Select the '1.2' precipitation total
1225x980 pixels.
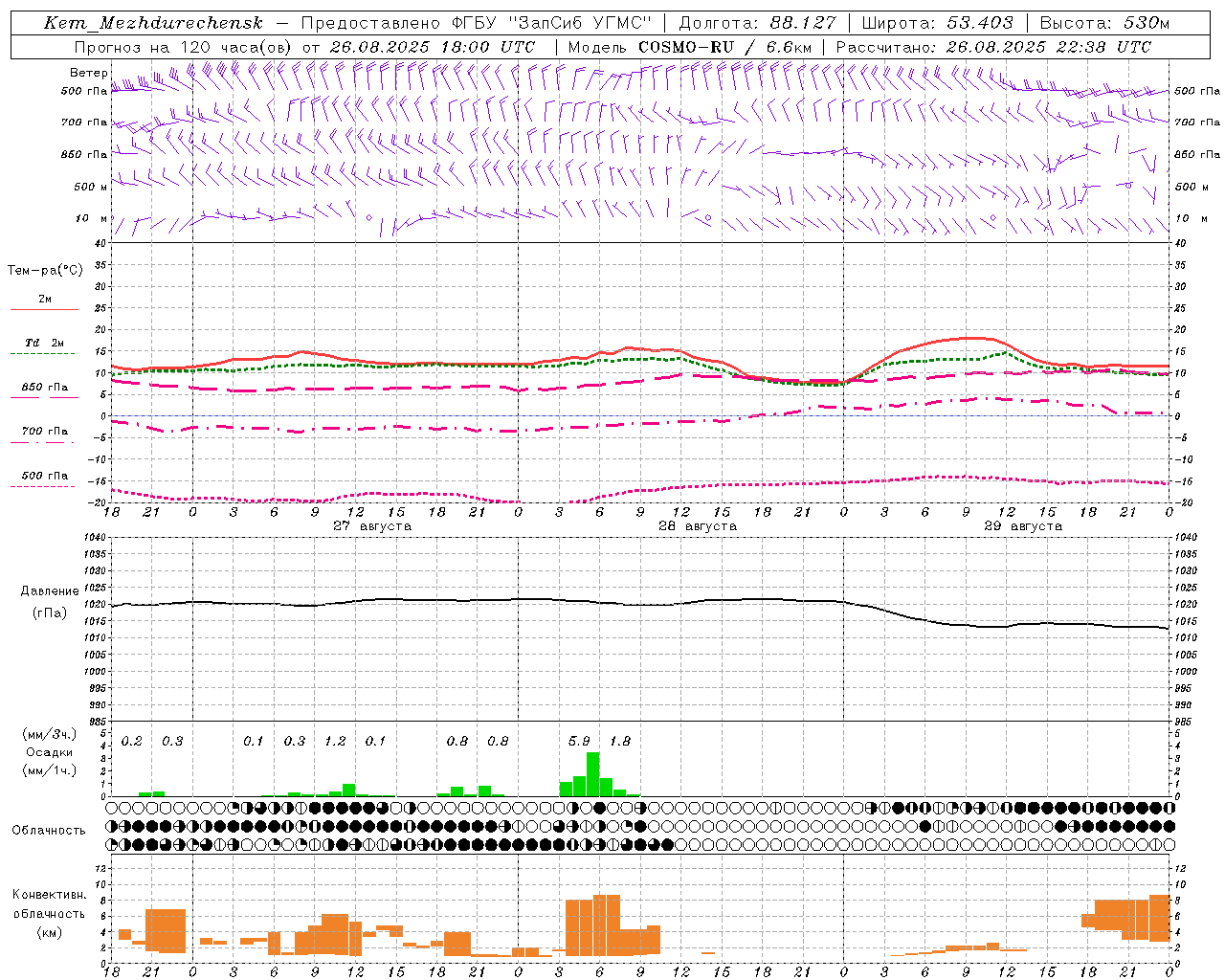click(335, 742)
